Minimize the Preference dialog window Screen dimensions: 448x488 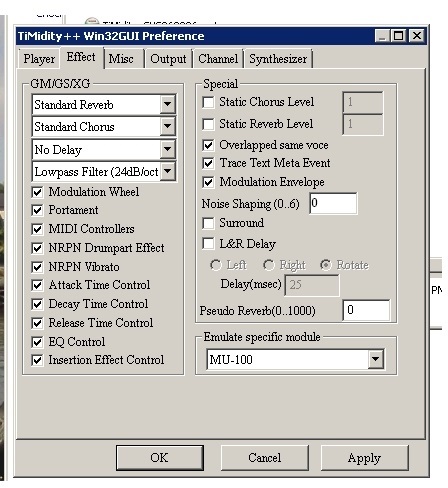coord(382,36)
